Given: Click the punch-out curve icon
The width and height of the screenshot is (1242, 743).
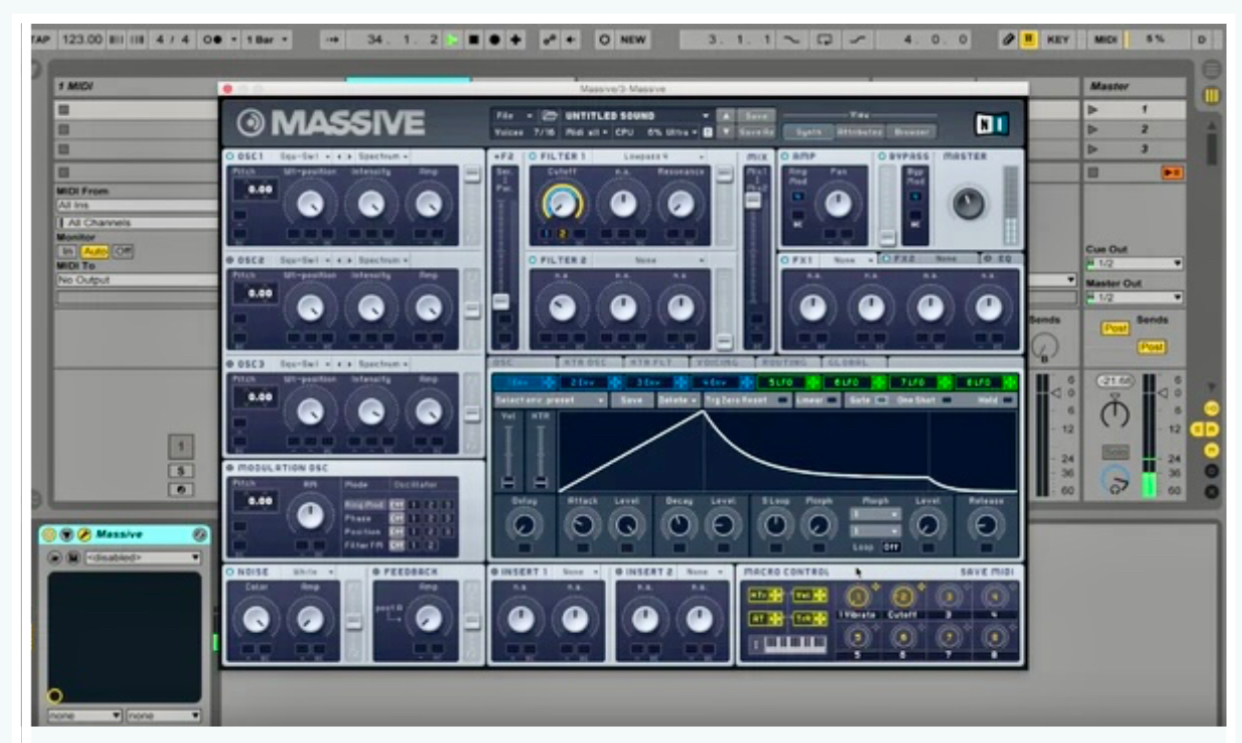Looking at the screenshot, I should pyautogui.click(x=857, y=39).
